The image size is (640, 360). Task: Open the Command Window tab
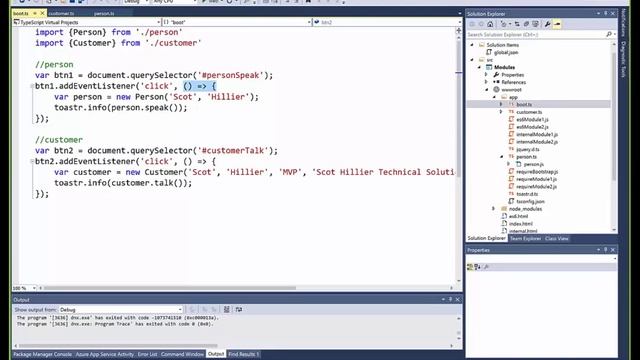click(182, 354)
